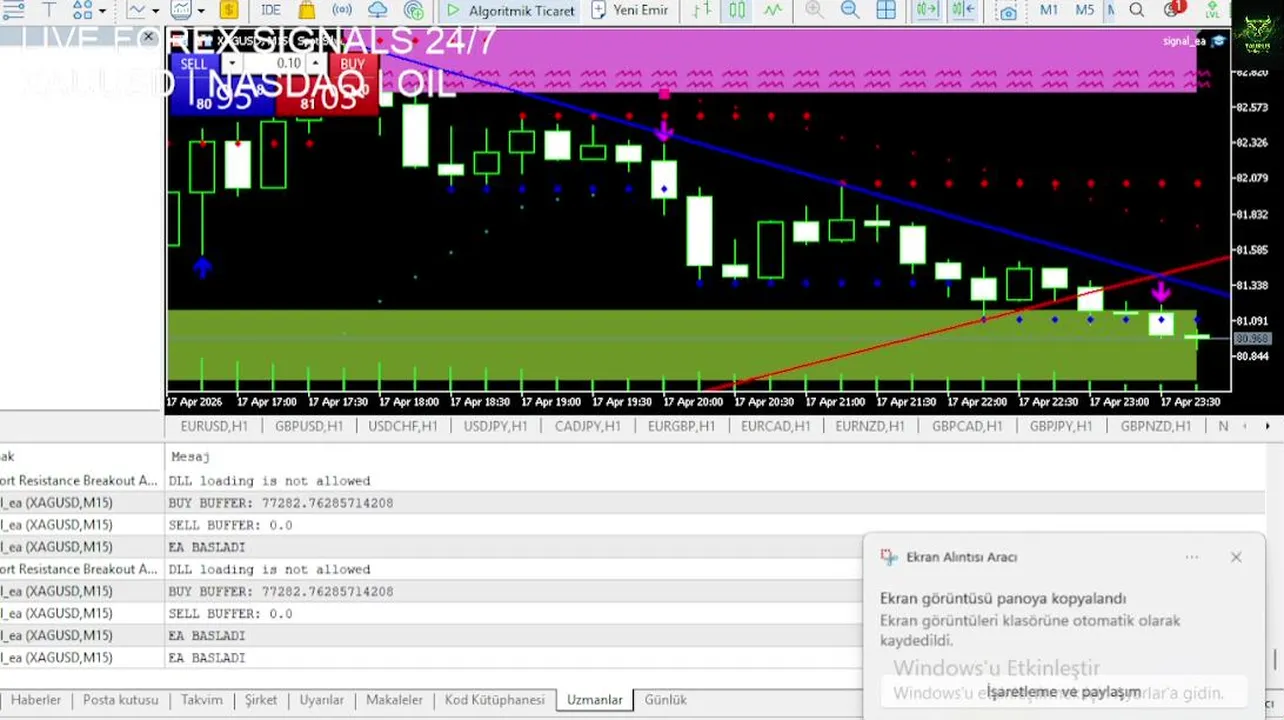This screenshot has height=720, width=1284.
Task: Switch chart to bar chart type
Action: click(x=704, y=10)
